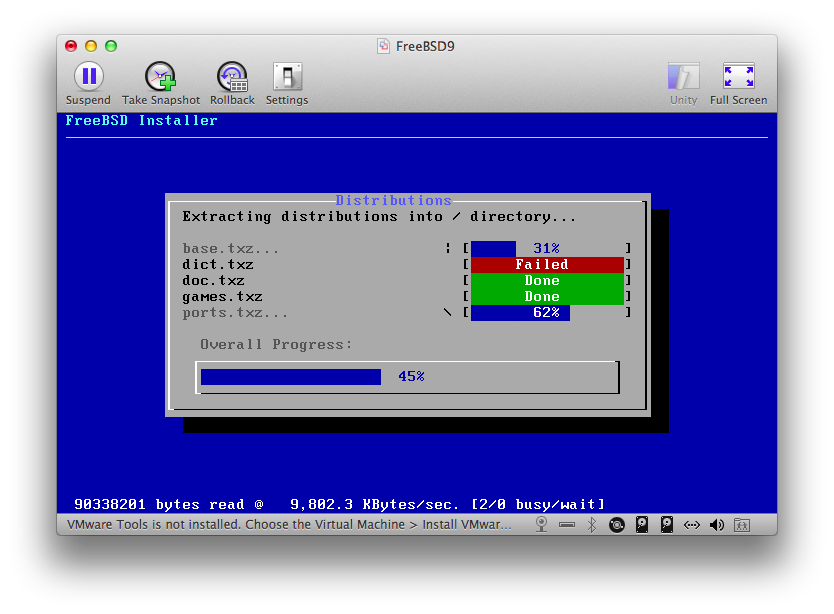This screenshot has width=834, height=614.
Task: Click the first hard disk status icon
Action: pyautogui.click(x=642, y=525)
